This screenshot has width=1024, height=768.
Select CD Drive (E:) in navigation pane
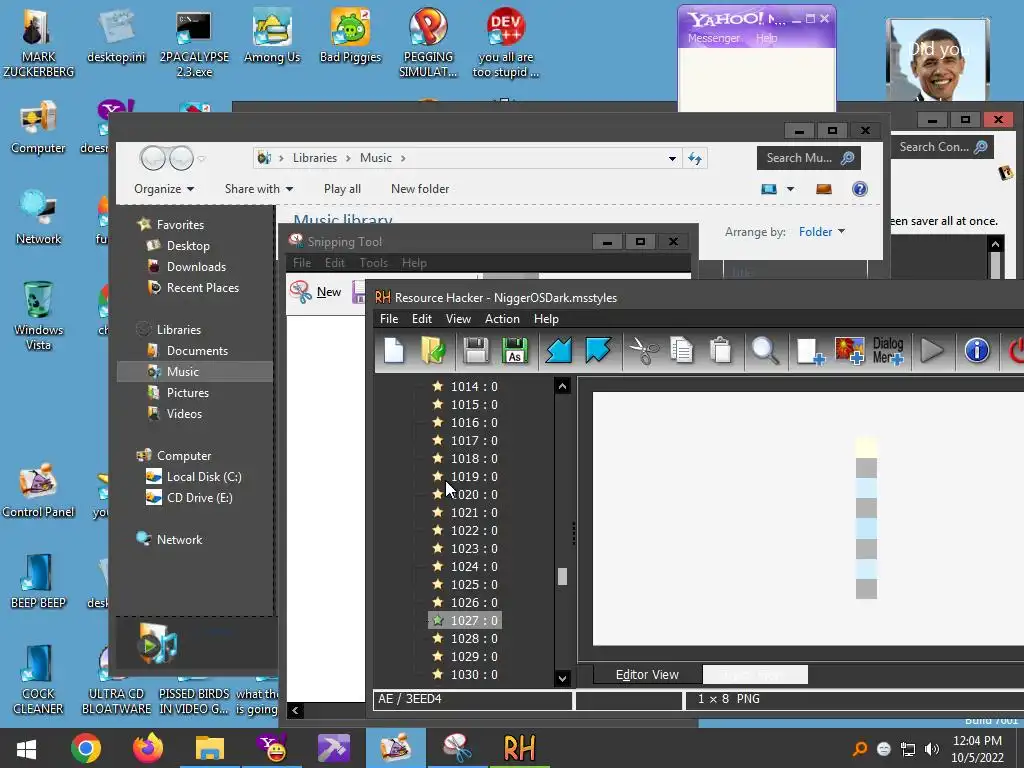click(199, 498)
